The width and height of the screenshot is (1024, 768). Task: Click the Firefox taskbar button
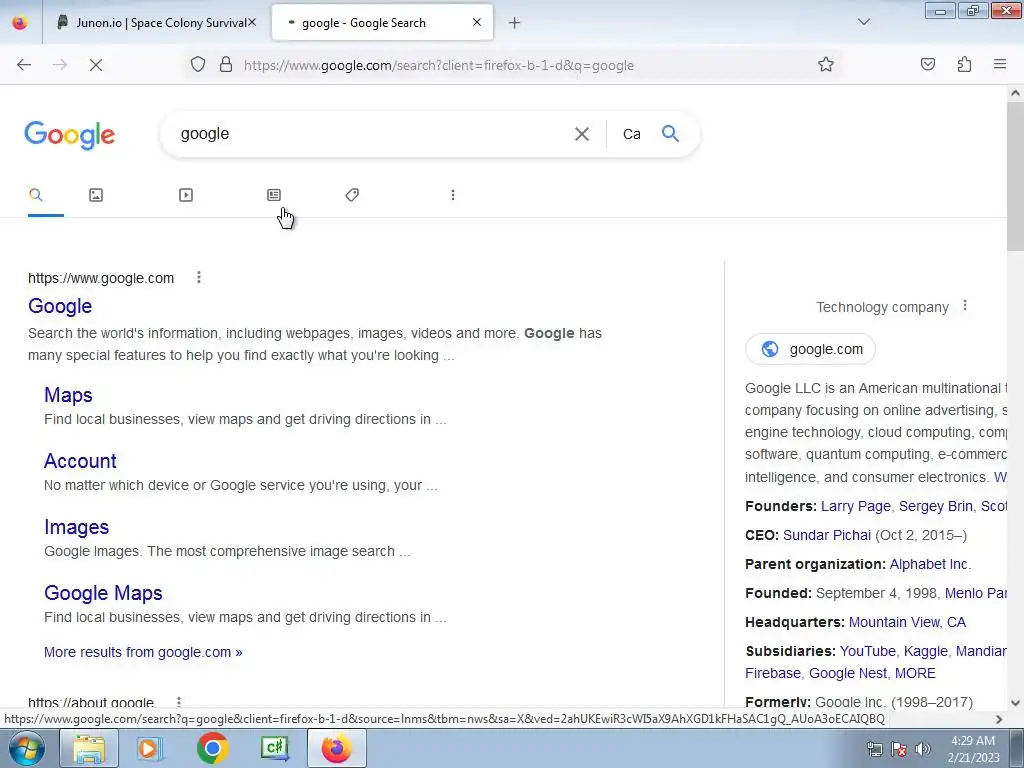[336, 748]
